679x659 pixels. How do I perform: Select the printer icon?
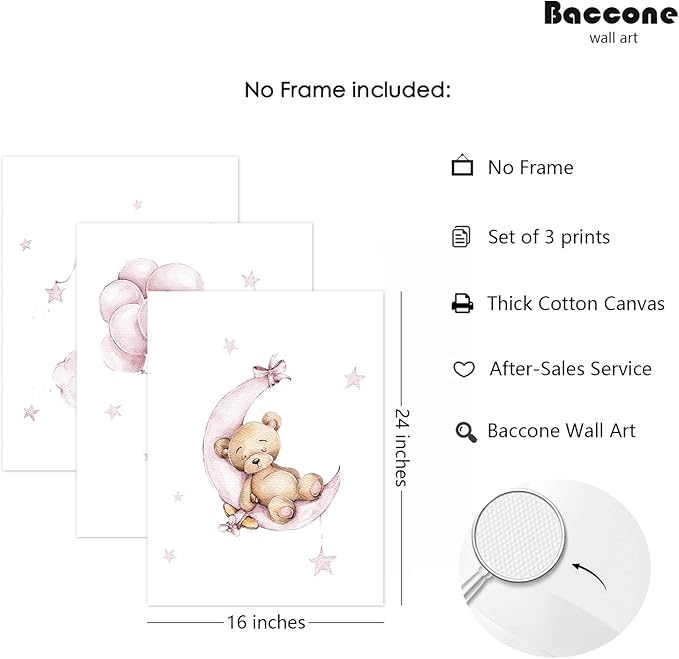(462, 303)
